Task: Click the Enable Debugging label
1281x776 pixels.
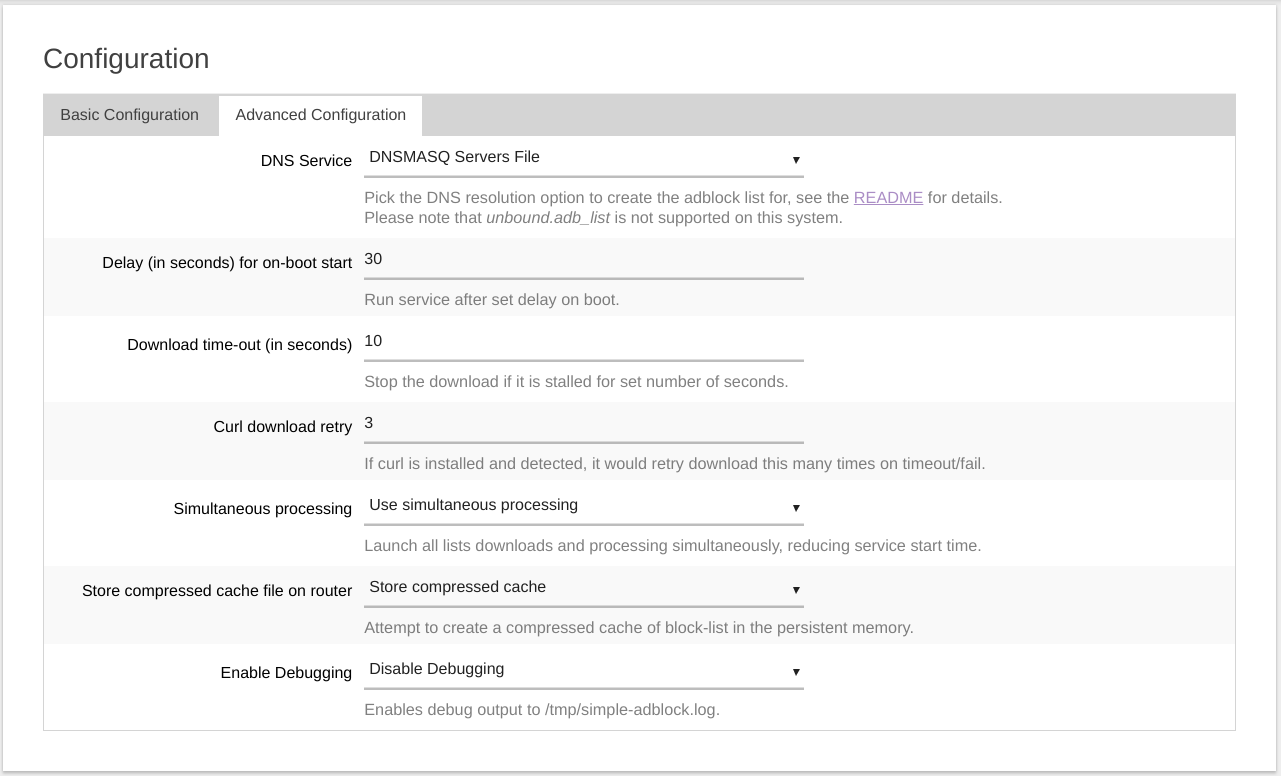Action: (x=286, y=673)
